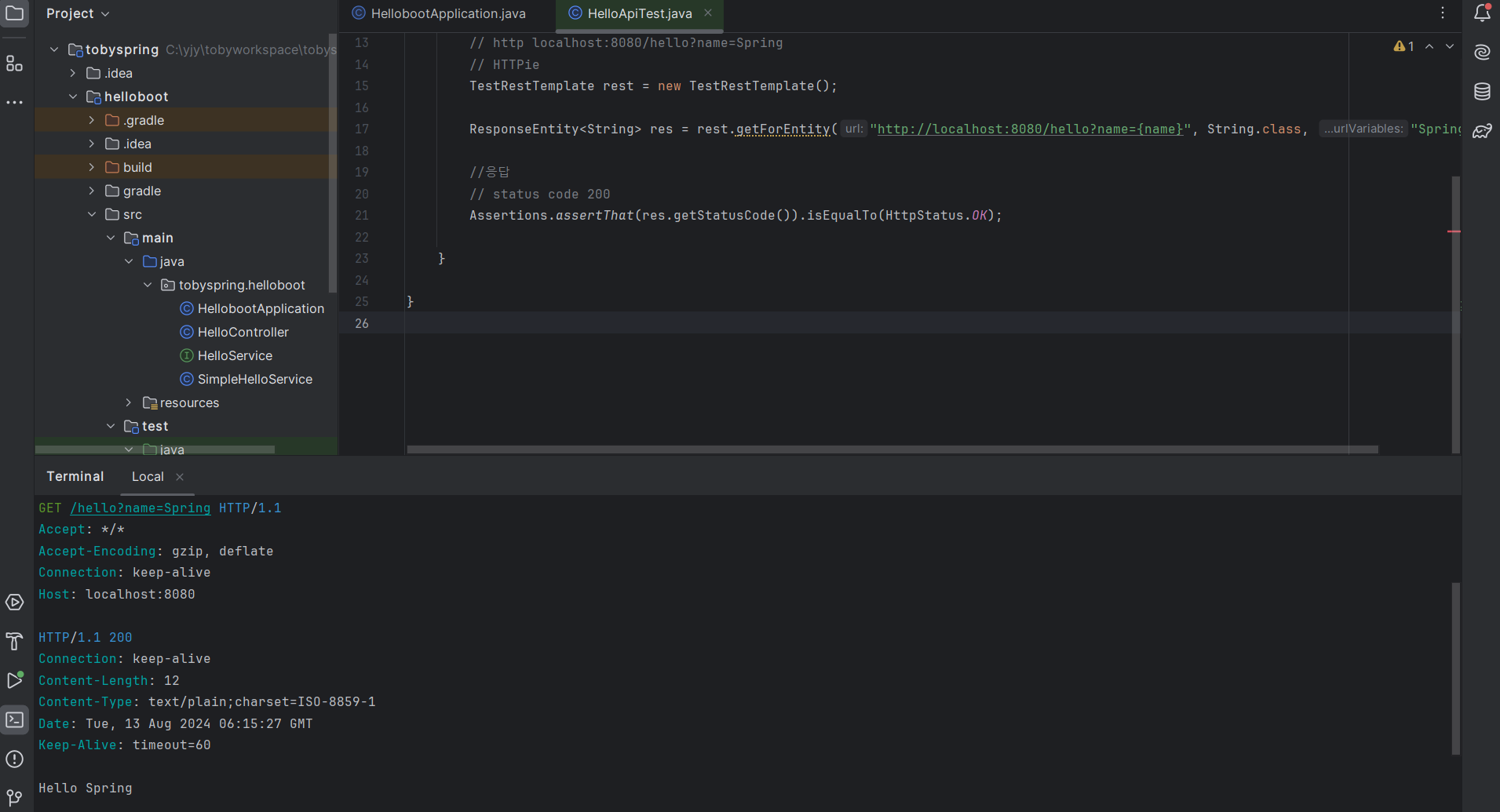Expand the root .idea folder
The image size is (1500, 812).
coord(73,73)
